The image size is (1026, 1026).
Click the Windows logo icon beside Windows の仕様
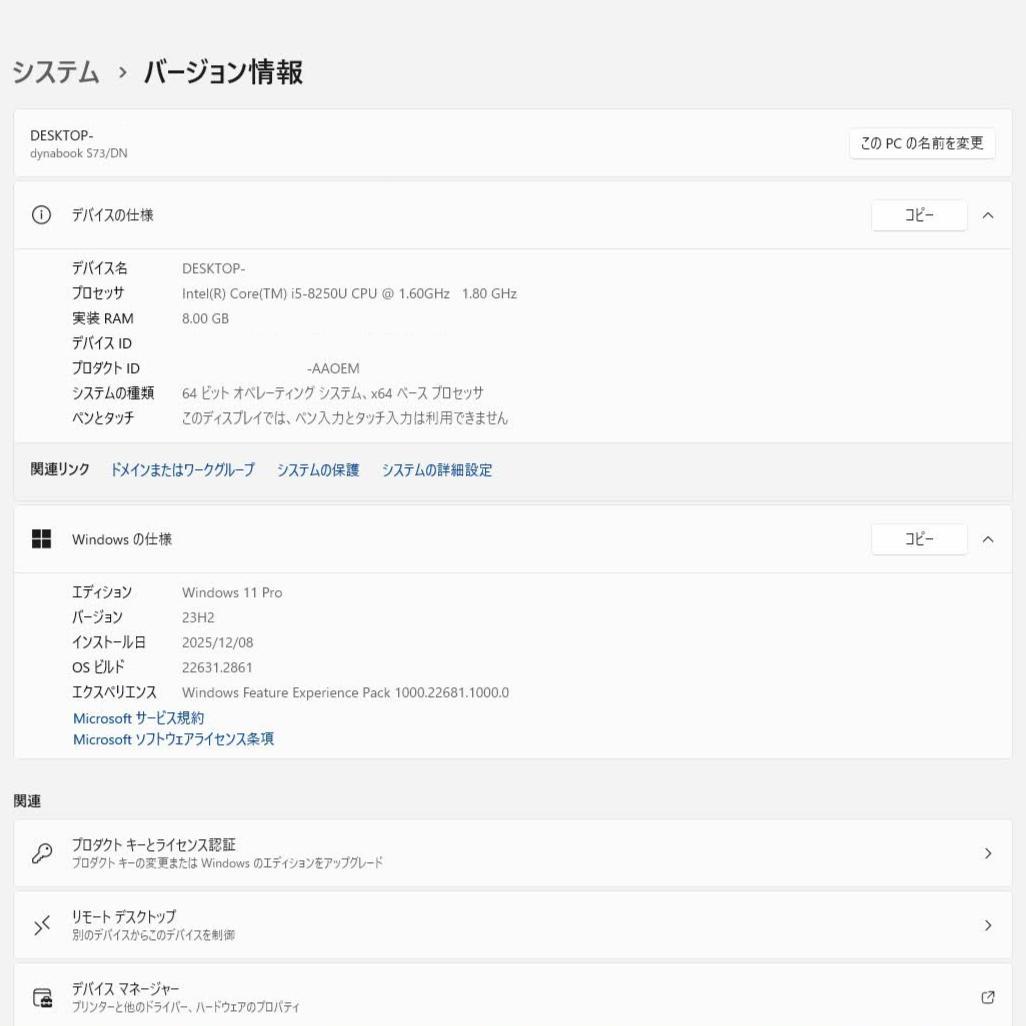[42, 539]
